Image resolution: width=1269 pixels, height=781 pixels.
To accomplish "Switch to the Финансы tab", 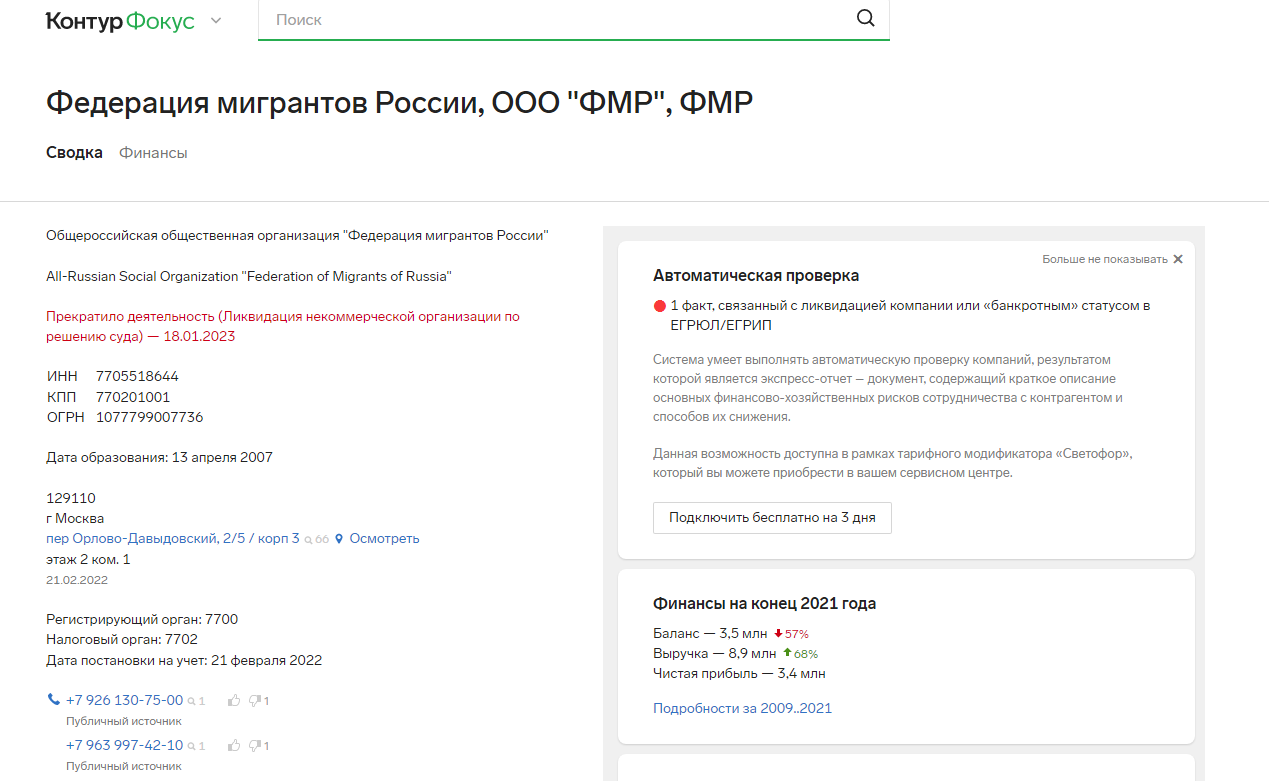I will pyautogui.click(x=153, y=153).
